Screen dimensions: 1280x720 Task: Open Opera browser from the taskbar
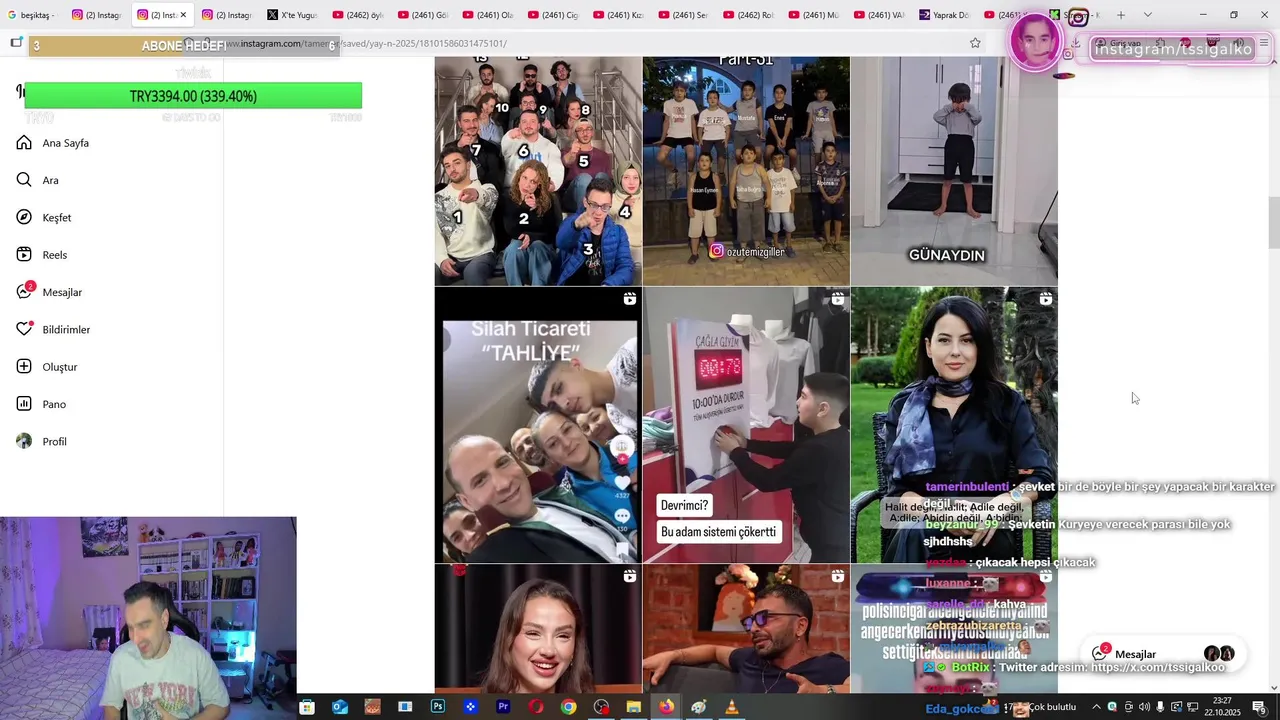point(536,707)
